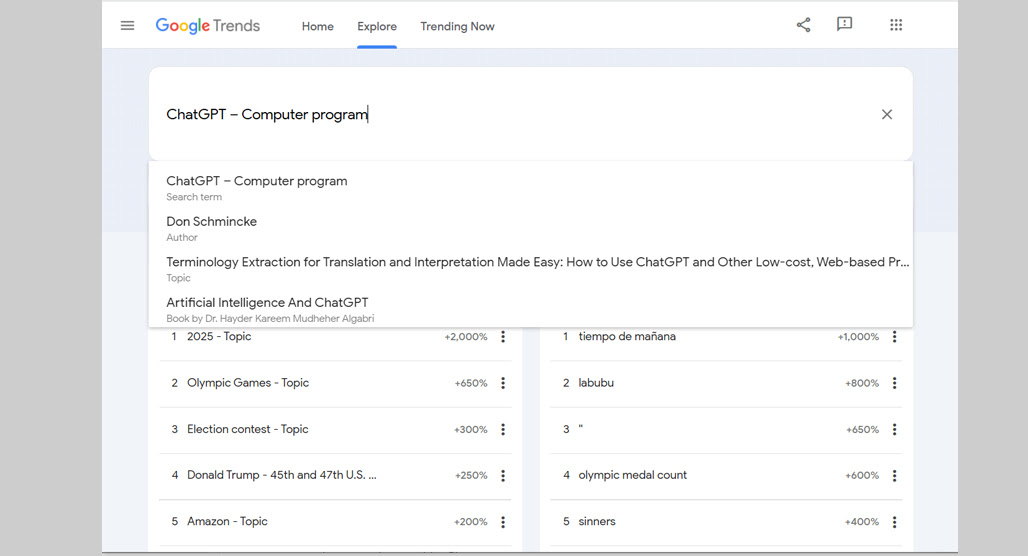
Task: Open more options for Olympic Games - Topic
Action: 503,383
